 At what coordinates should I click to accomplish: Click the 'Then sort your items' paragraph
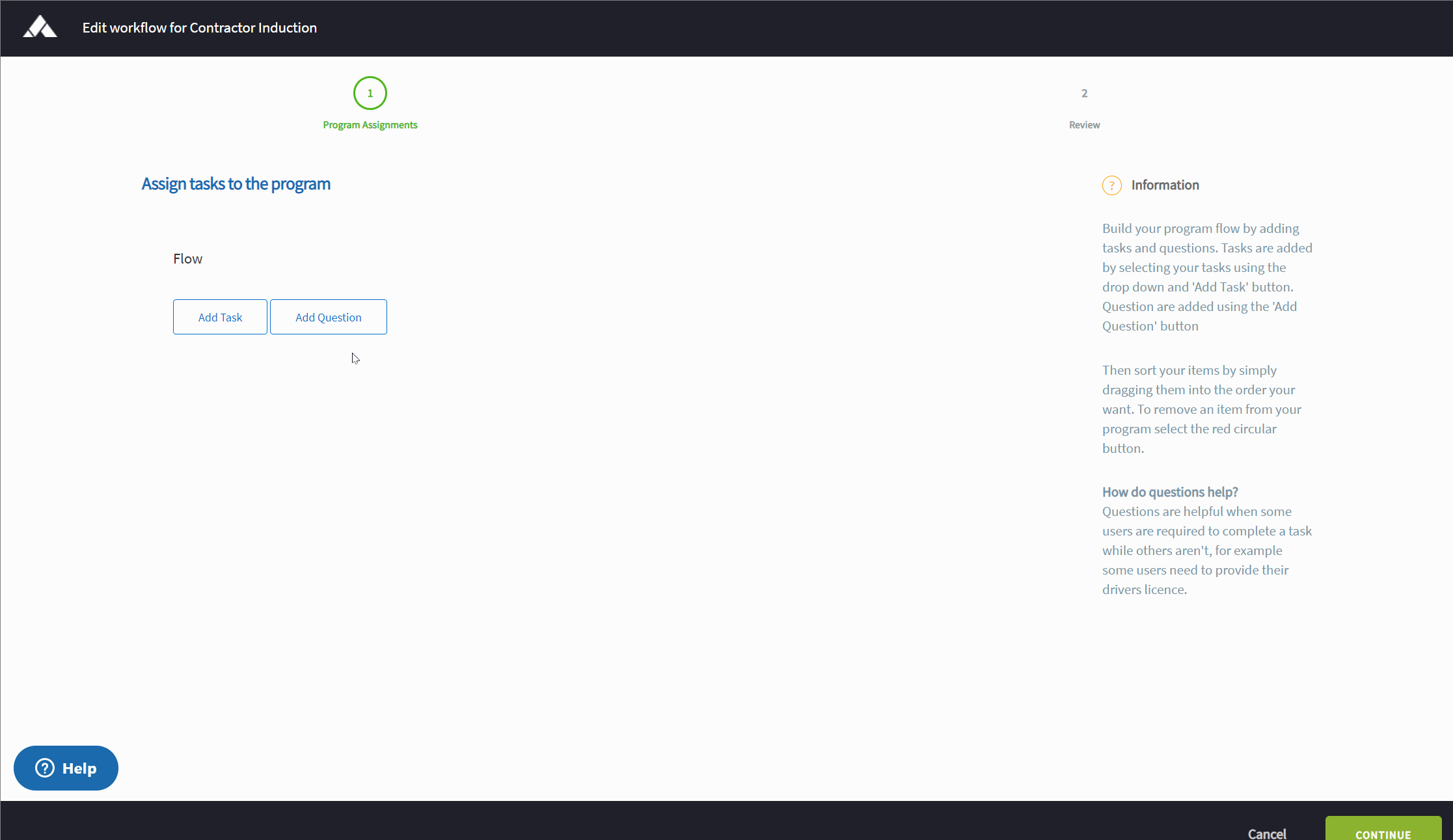[x=1201, y=409]
